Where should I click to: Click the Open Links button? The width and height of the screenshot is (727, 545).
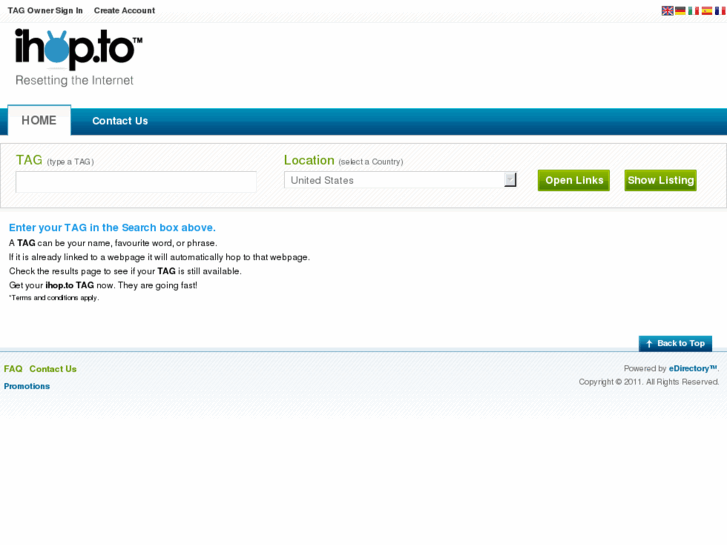tap(574, 180)
